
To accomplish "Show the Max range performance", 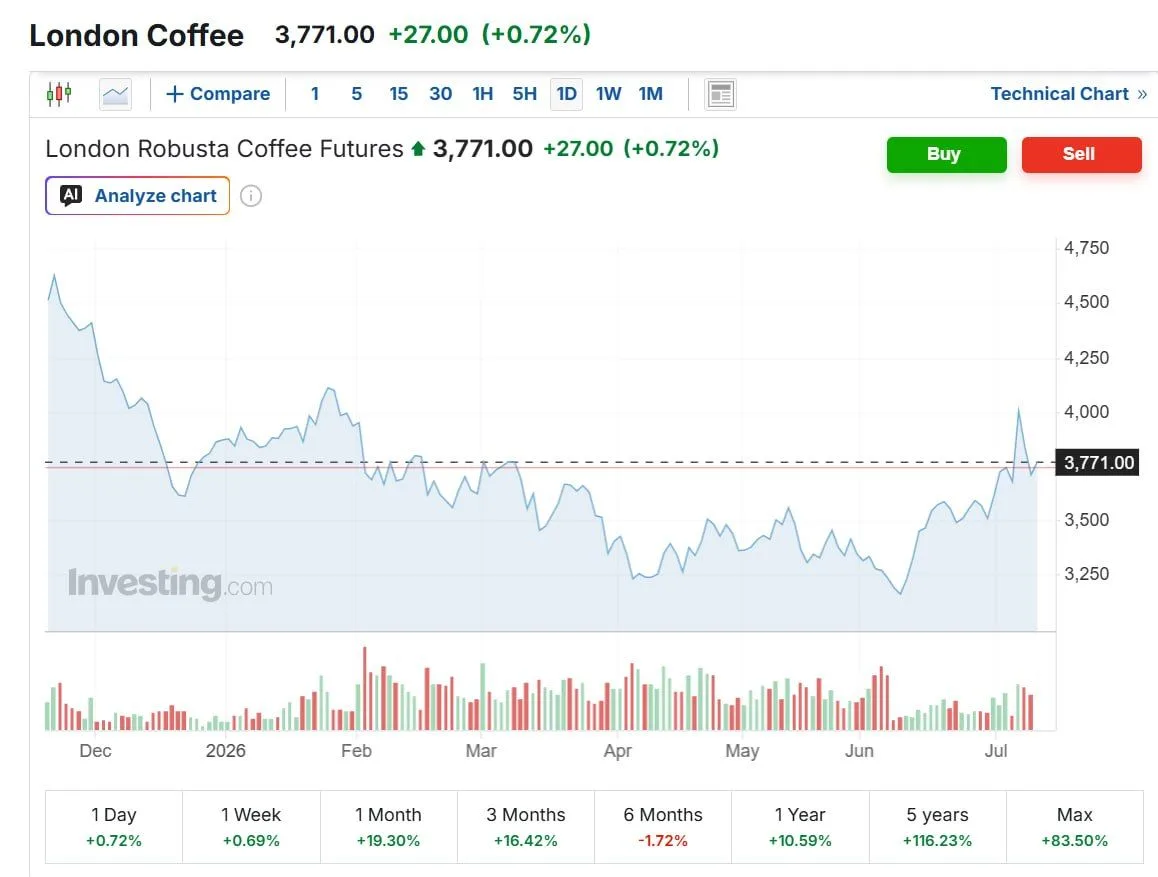I will 1075,827.
